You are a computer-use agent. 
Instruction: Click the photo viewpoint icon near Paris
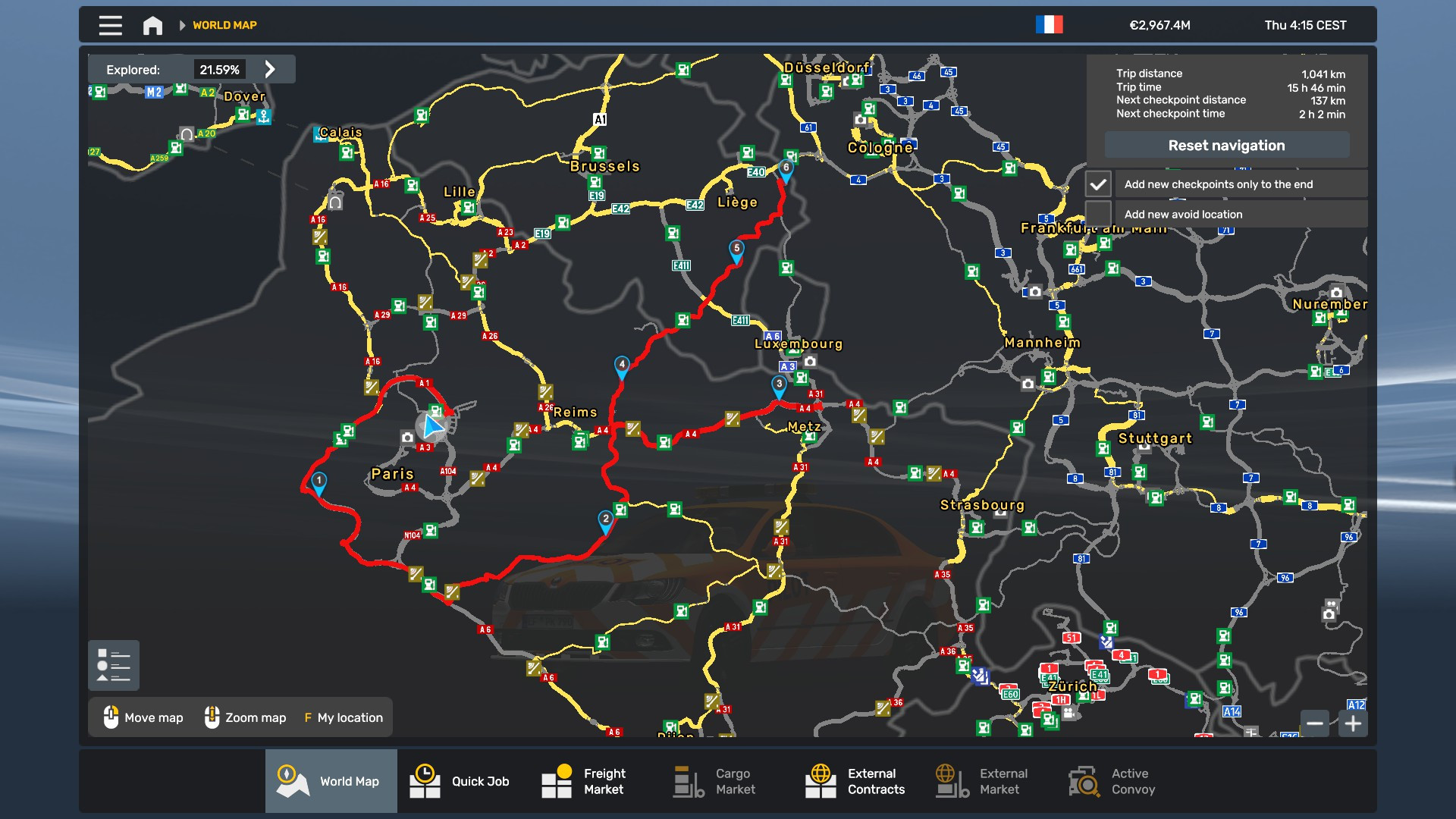pyautogui.click(x=407, y=438)
